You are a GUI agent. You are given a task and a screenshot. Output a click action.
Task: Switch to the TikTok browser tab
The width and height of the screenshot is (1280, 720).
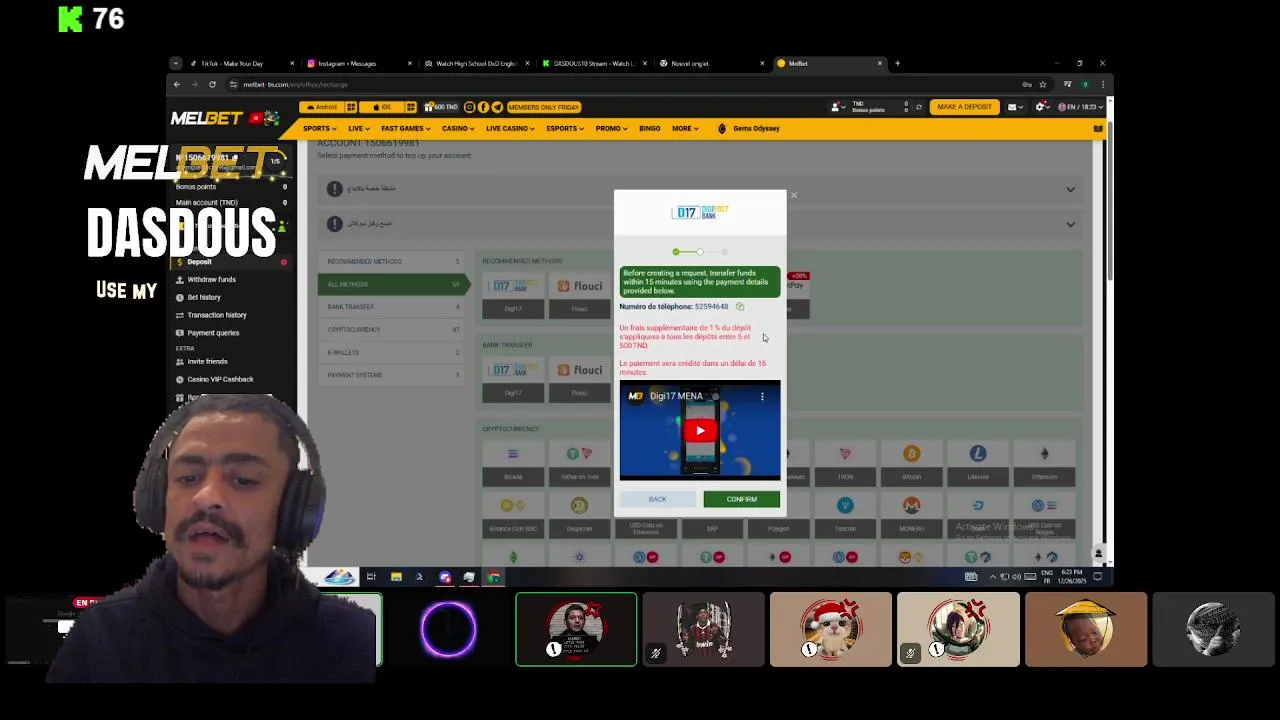[240, 63]
